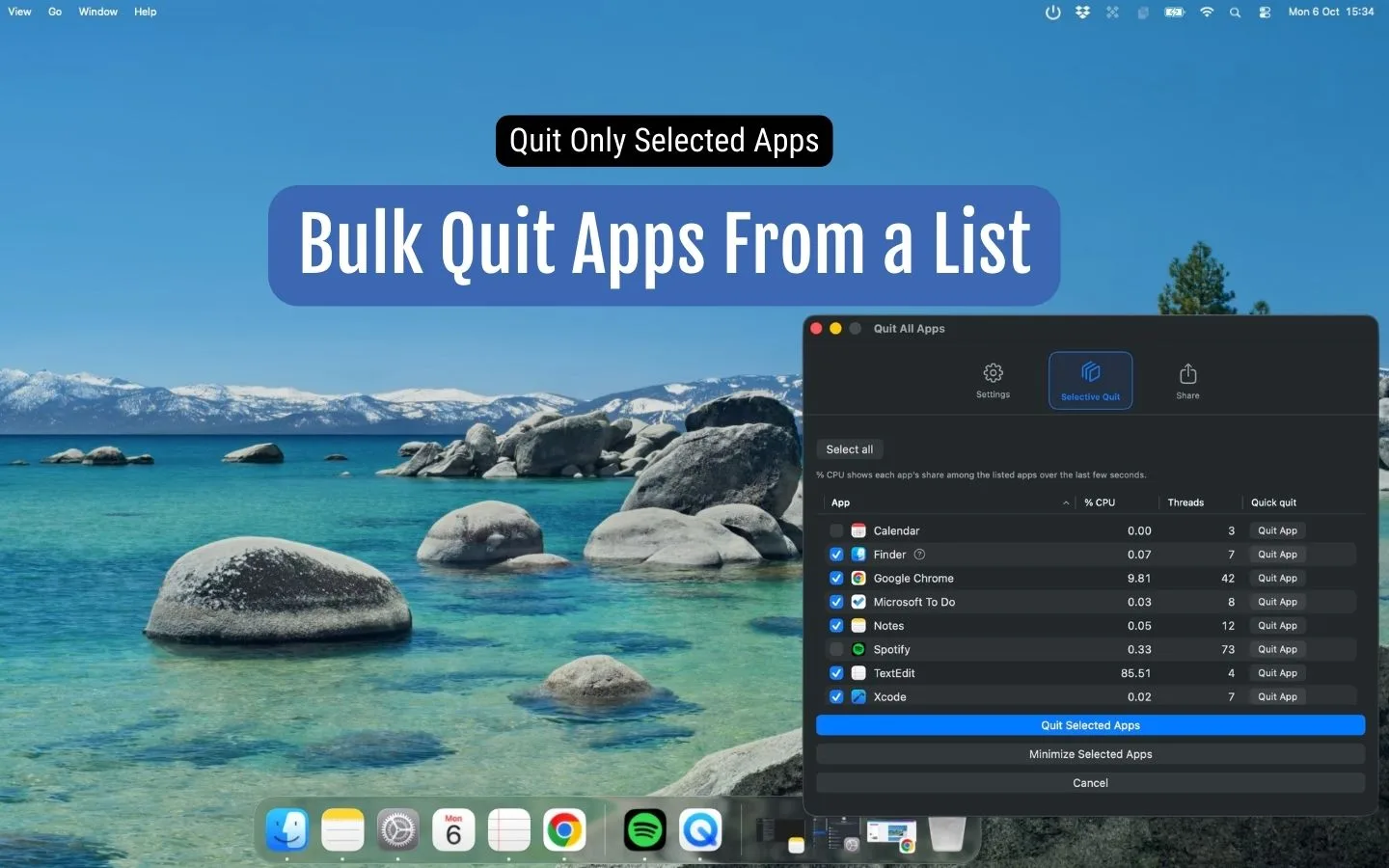1389x868 pixels.
Task: Click Cancel in Quit All Apps
Action: click(x=1090, y=783)
